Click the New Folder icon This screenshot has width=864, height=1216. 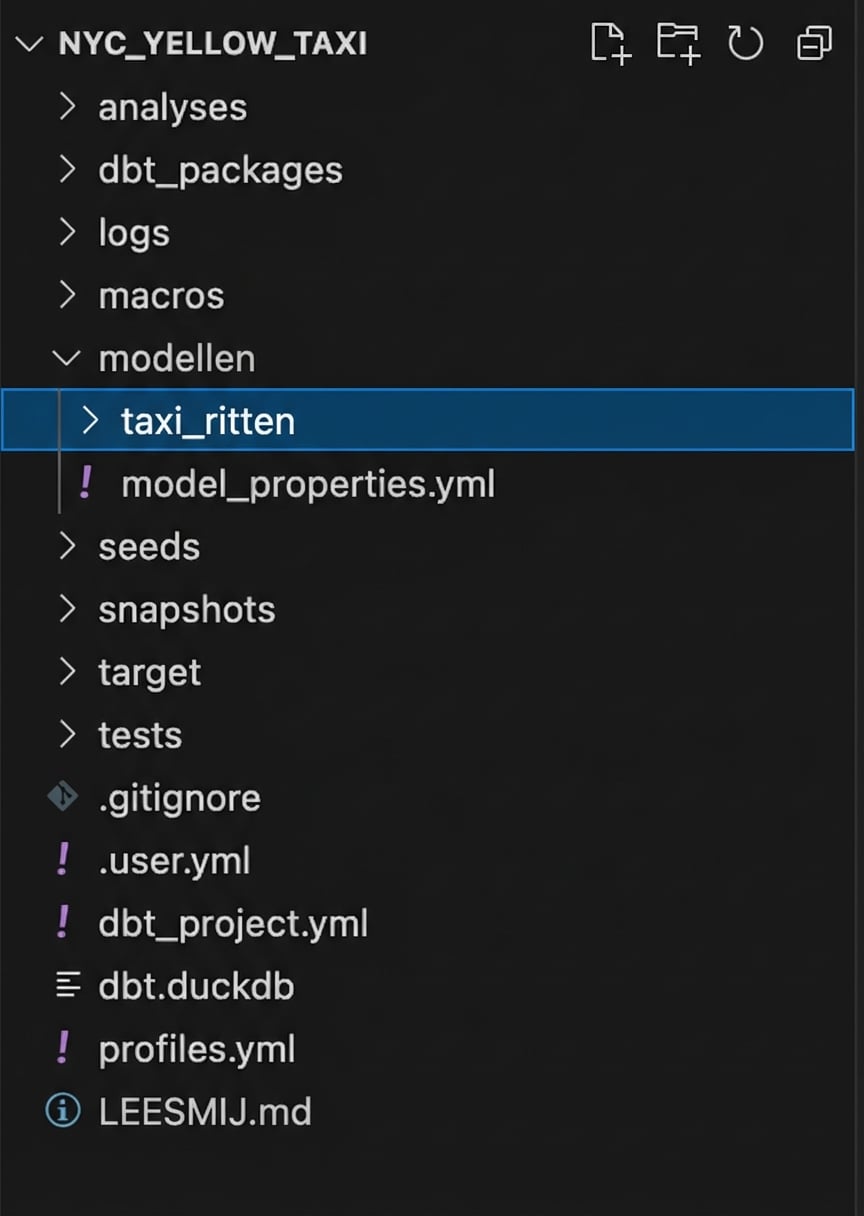(678, 44)
